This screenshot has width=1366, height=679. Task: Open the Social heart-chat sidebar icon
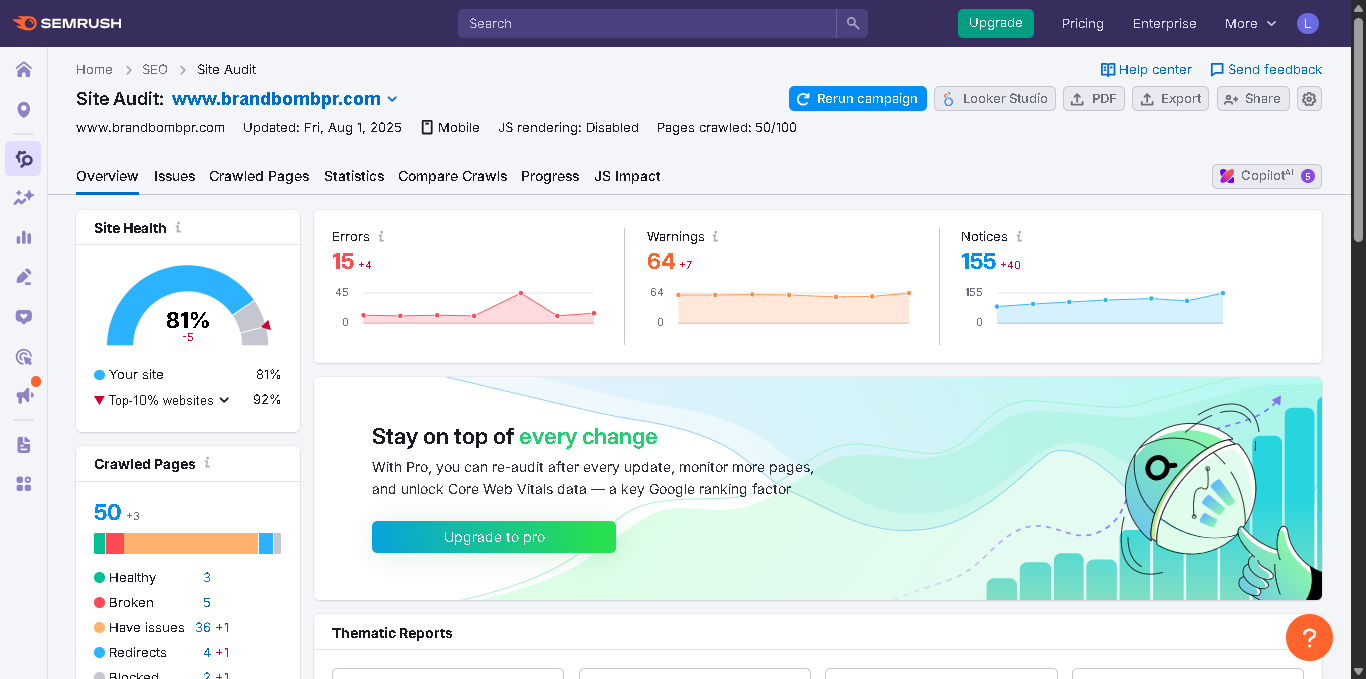pos(24,317)
